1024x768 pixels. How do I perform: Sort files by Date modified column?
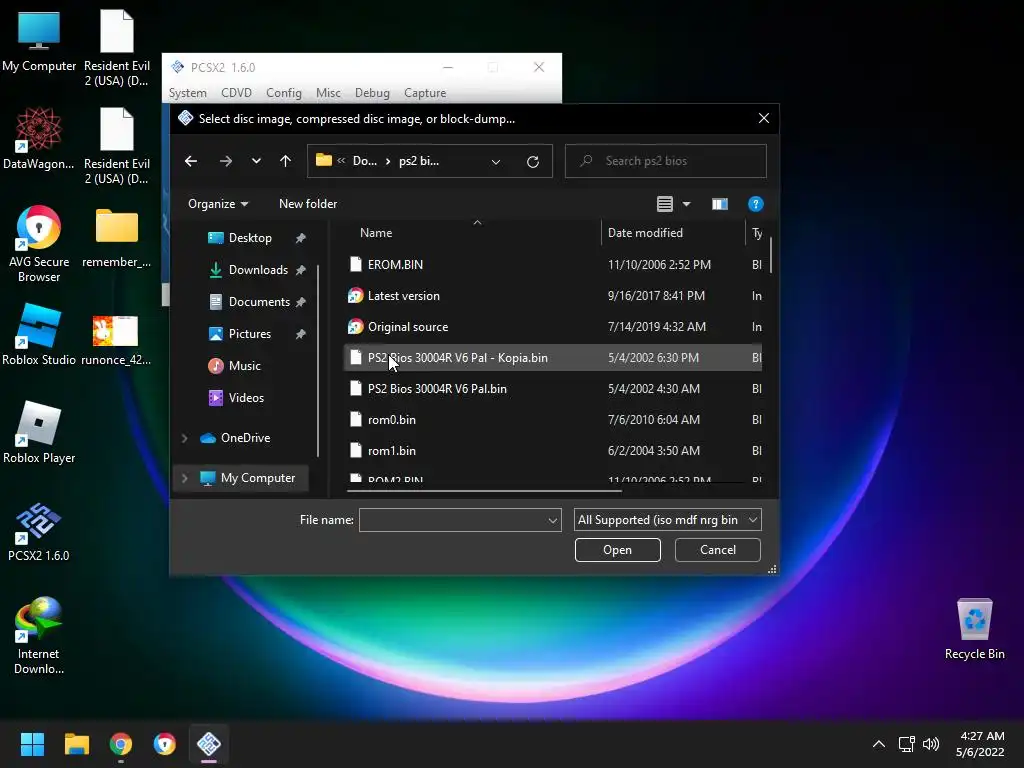pyautogui.click(x=645, y=233)
